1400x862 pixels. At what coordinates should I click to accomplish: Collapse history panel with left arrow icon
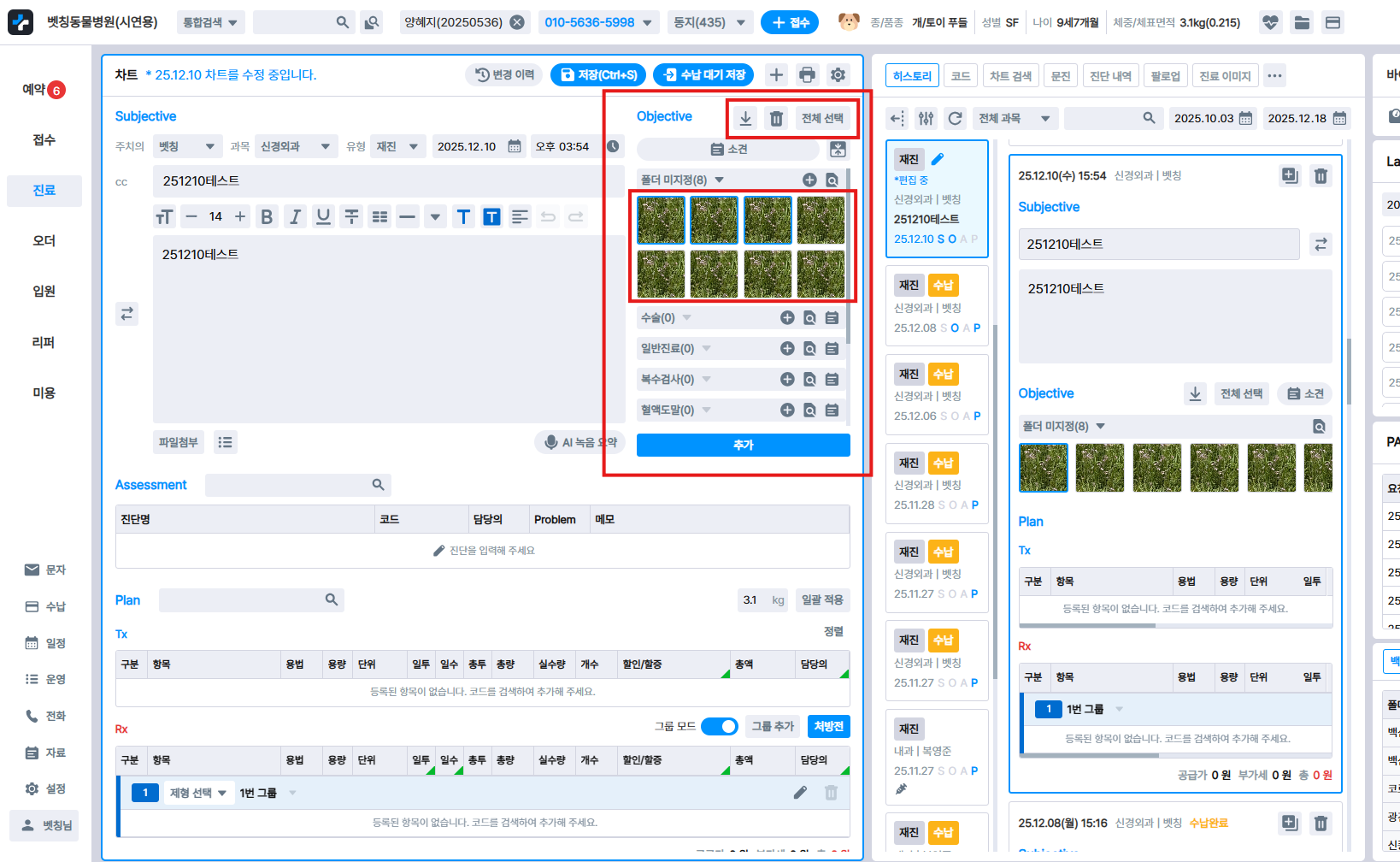[897, 118]
